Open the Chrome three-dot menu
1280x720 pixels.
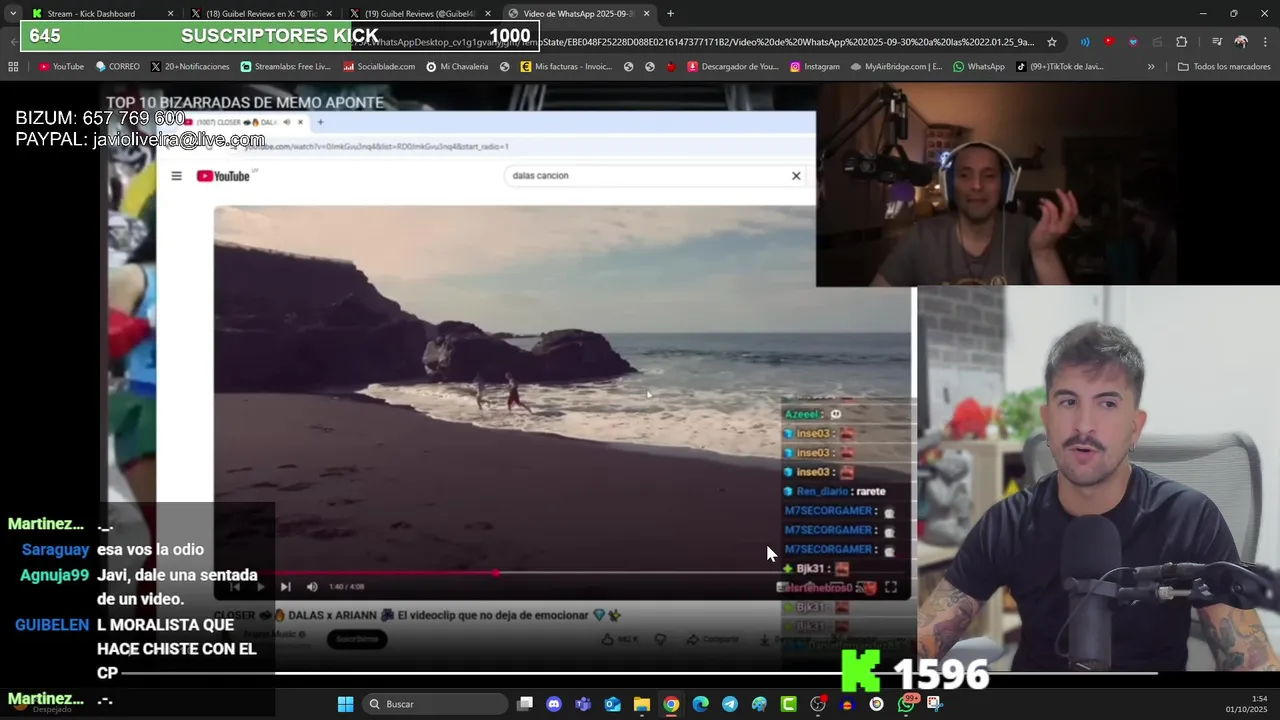click(1265, 42)
